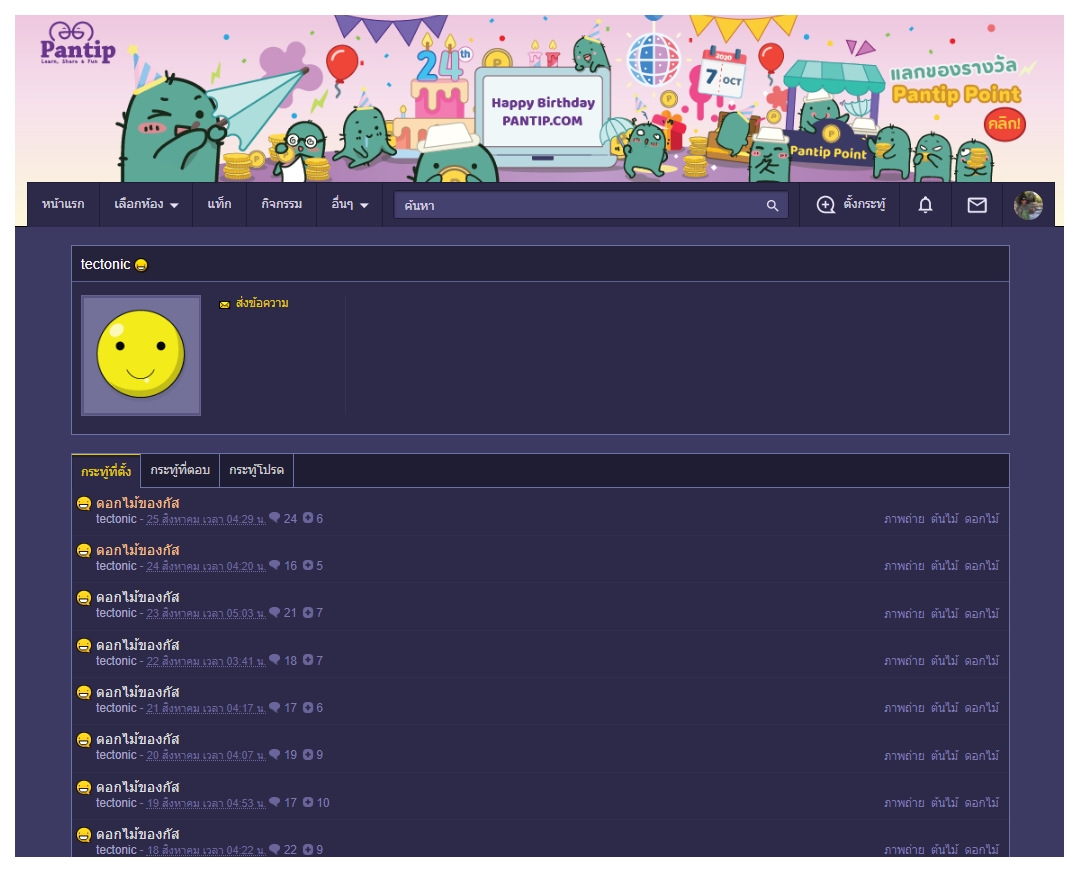Click ต้นไม้ tag on 24 สิงหาคม row
The image size is (1079, 872).
point(944,566)
